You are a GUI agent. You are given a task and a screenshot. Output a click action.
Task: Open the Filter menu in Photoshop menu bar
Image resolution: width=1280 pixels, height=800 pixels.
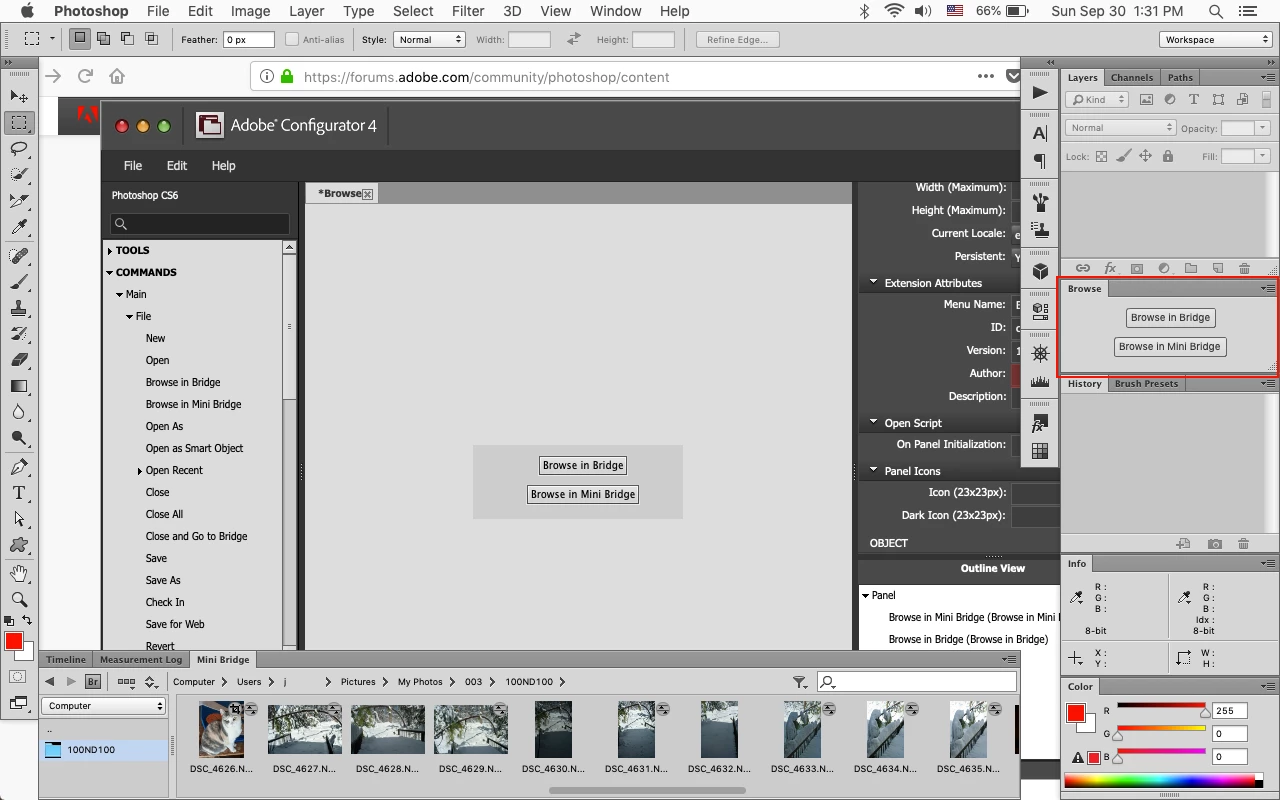click(468, 11)
